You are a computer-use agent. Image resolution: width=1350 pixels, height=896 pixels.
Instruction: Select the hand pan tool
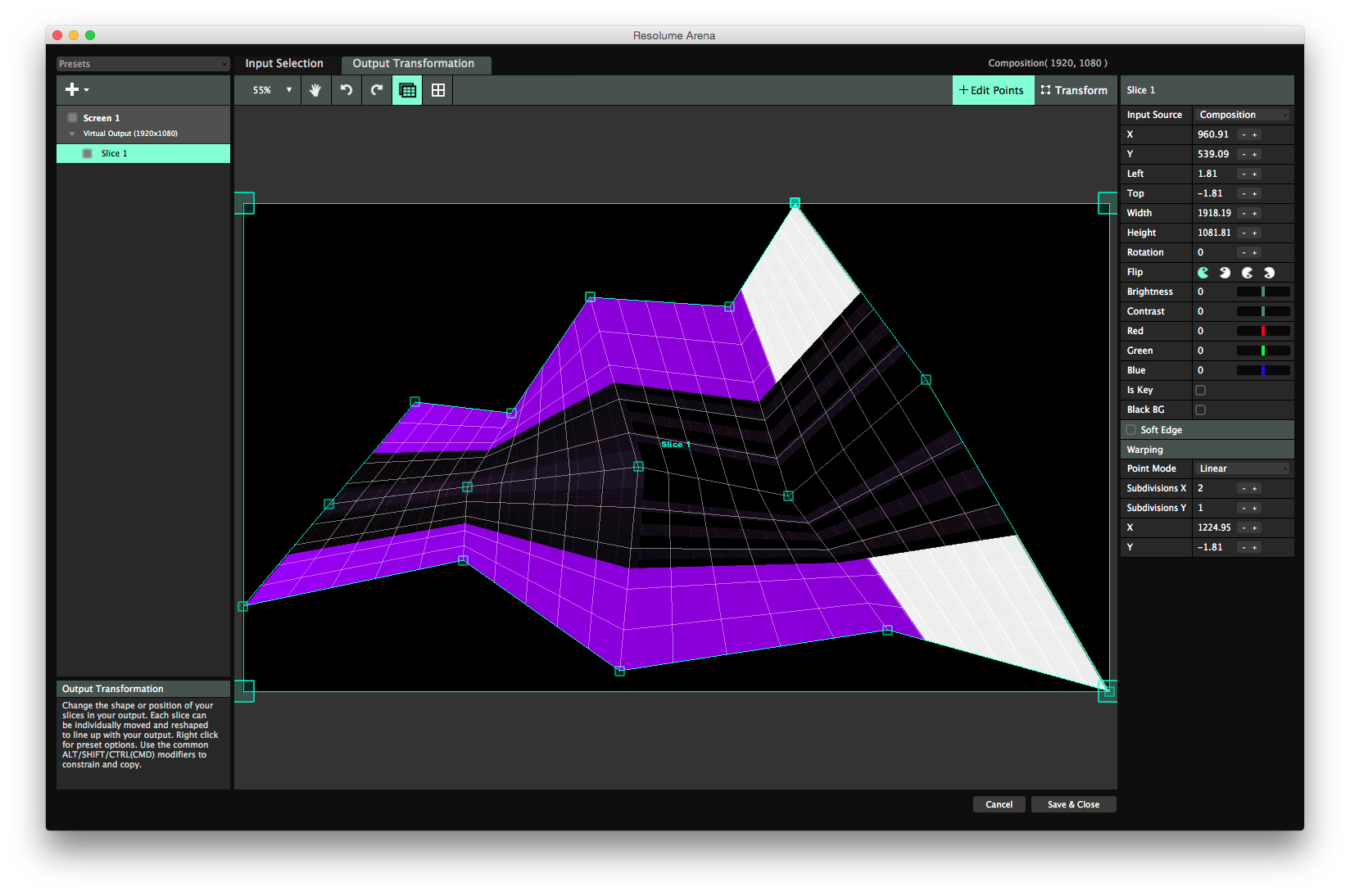315,90
